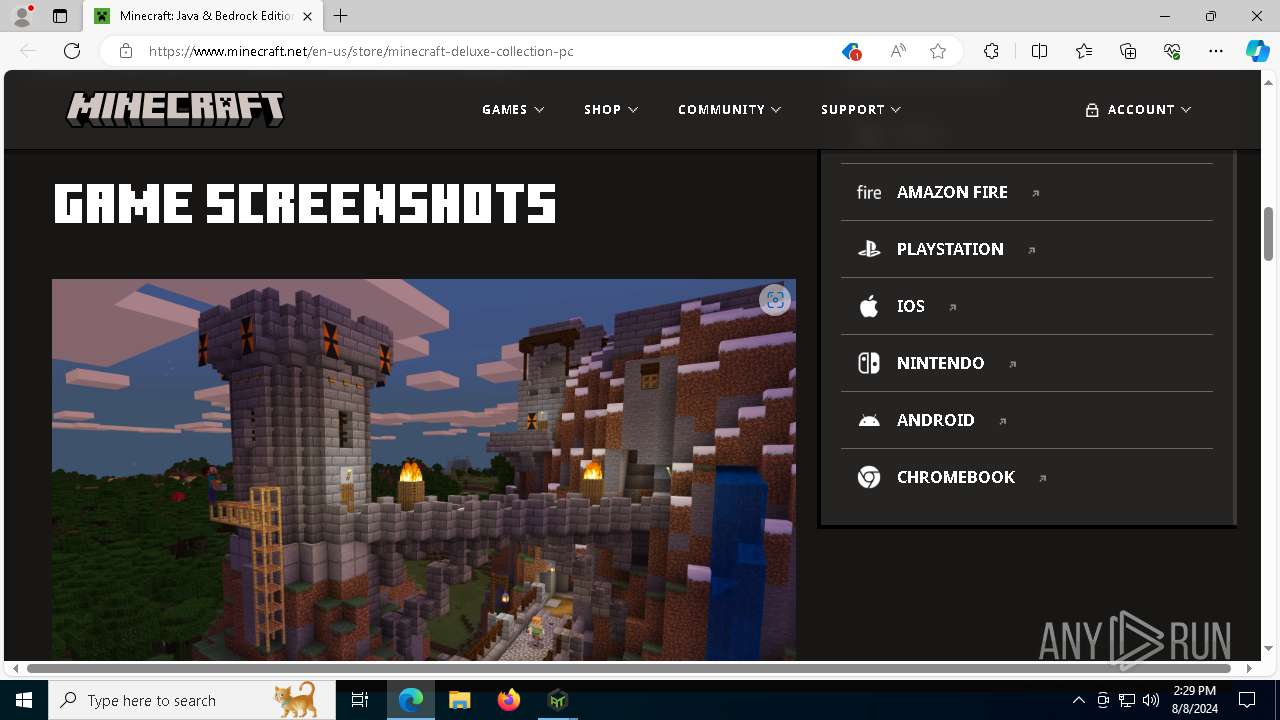
Task: Add this page to favorites star
Action: tap(938, 51)
